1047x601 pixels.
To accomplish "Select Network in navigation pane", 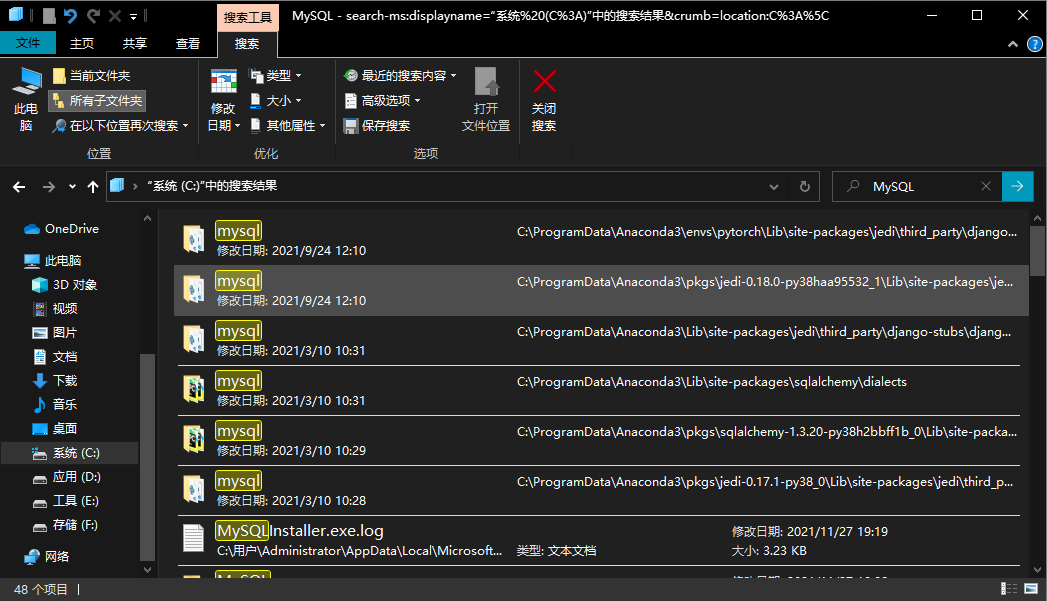I will (47, 557).
